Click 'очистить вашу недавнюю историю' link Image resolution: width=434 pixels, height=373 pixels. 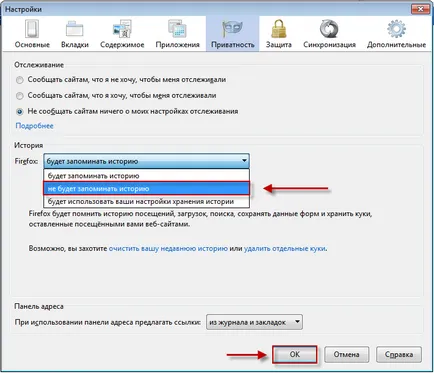click(x=168, y=249)
